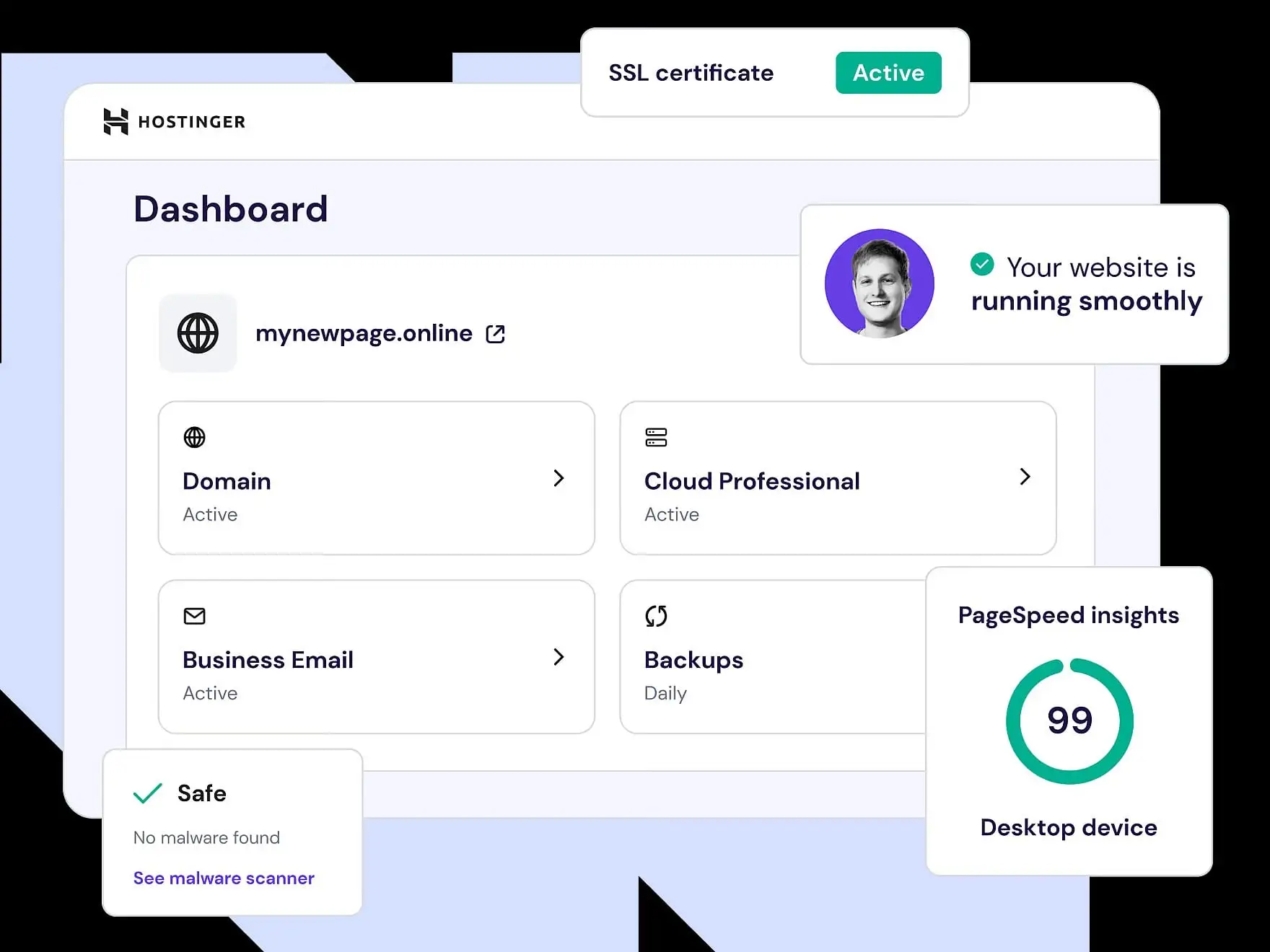Expand the Domain card details
The height and width of the screenshot is (952, 1270).
[x=559, y=478]
